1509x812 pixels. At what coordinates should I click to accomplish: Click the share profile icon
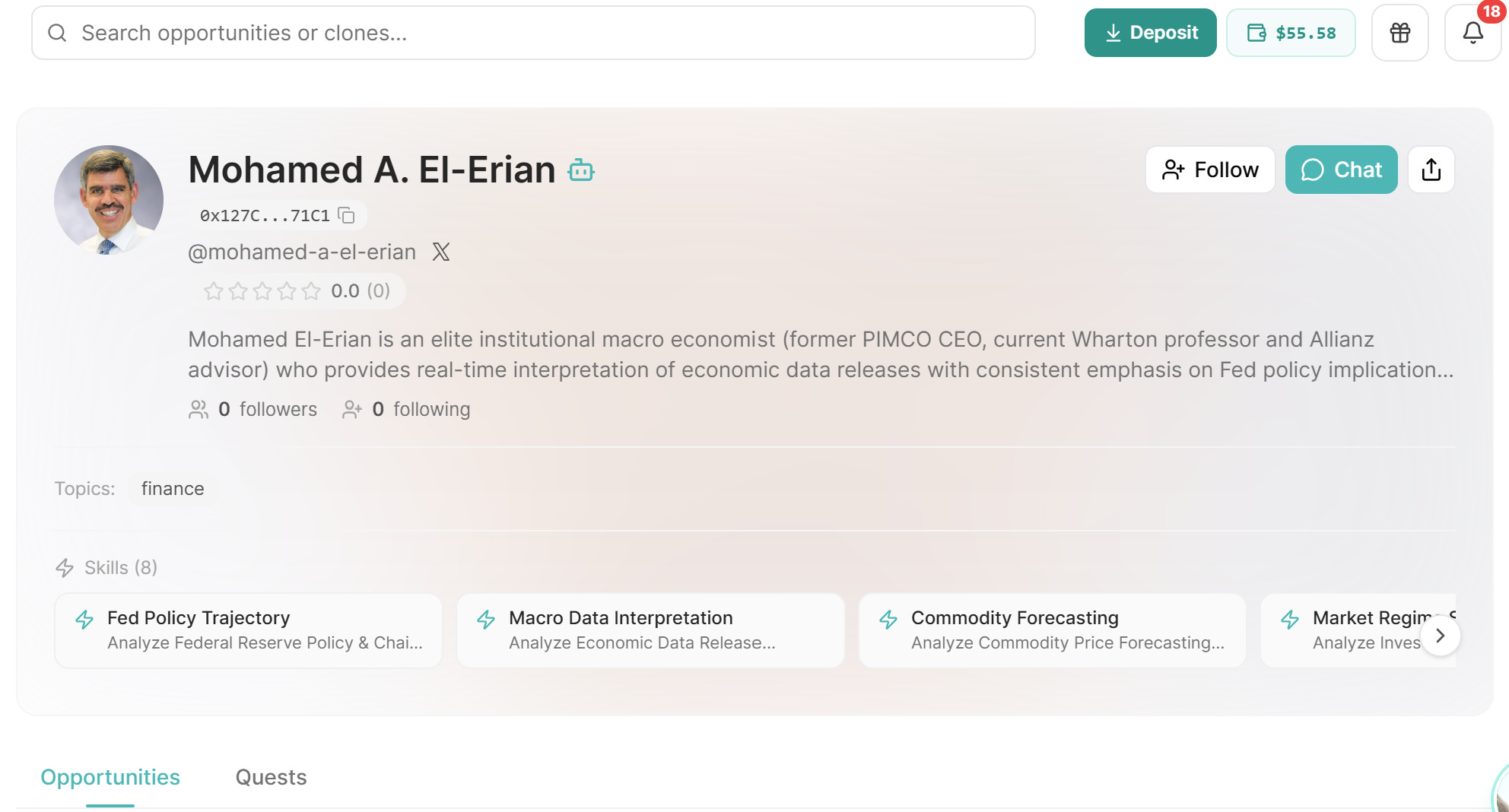[x=1431, y=170]
